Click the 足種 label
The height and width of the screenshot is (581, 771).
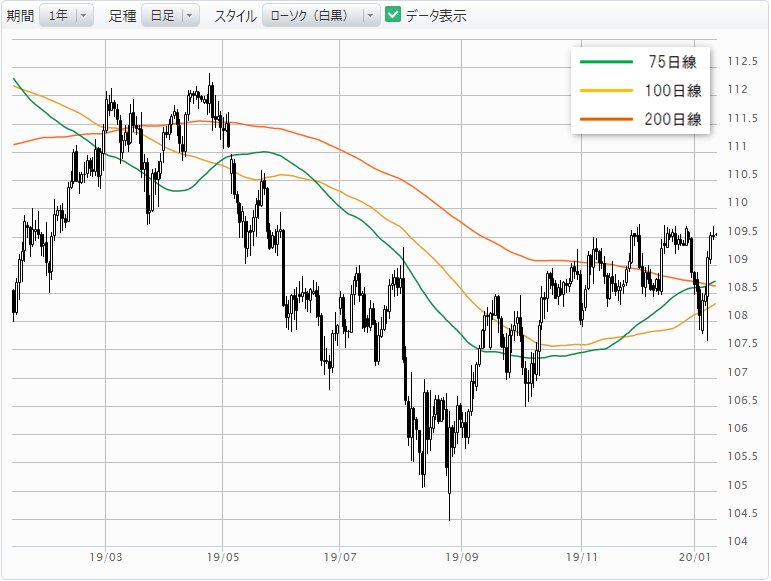pos(122,16)
